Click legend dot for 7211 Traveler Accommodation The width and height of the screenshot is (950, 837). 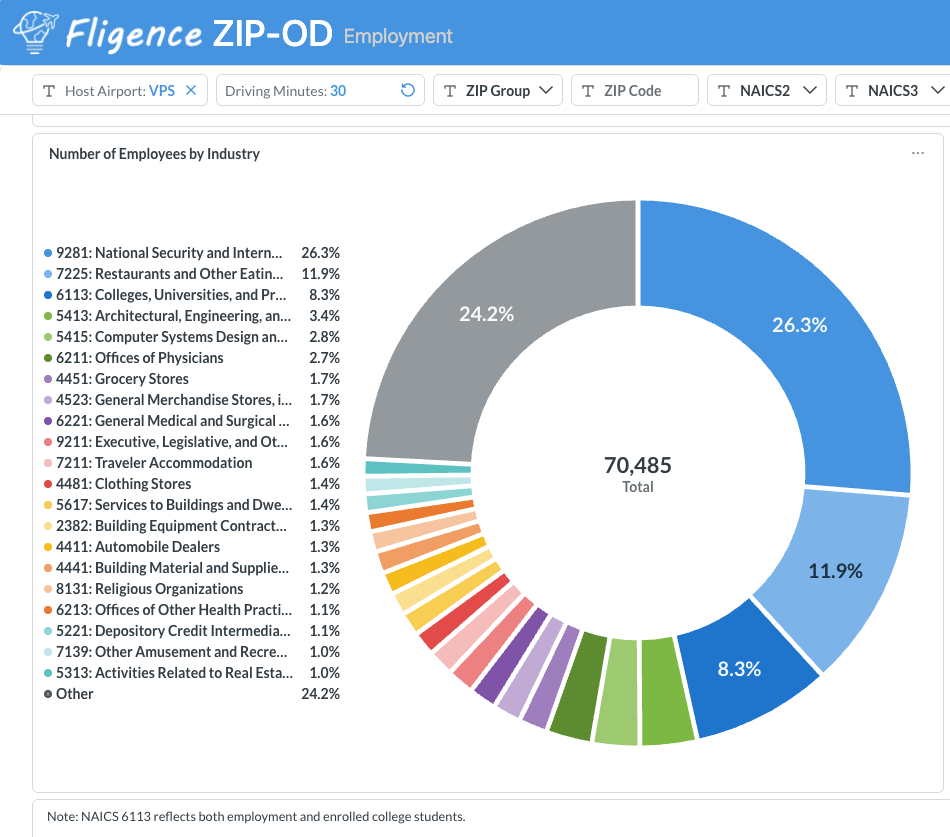(x=48, y=463)
